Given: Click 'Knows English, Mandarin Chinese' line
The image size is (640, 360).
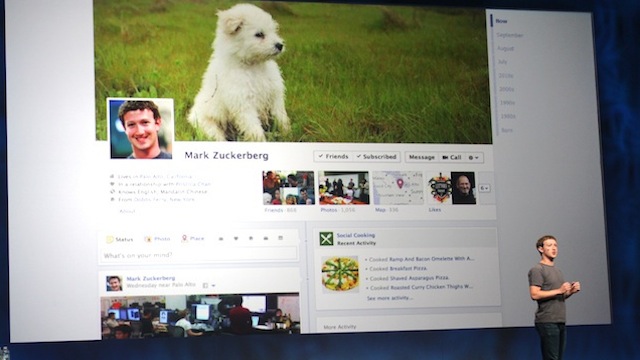Looking at the screenshot, I should pos(162,192).
